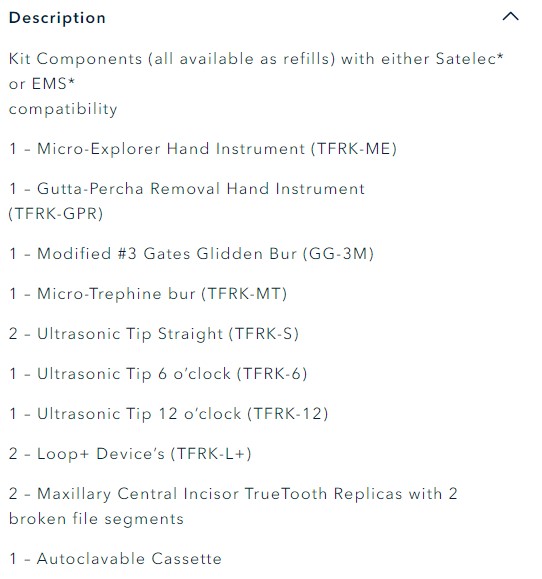Viewport: 542px width, 579px height.
Task: Select the Ultrasonic Tip 12 o'clock line
Action: point(168,414)
